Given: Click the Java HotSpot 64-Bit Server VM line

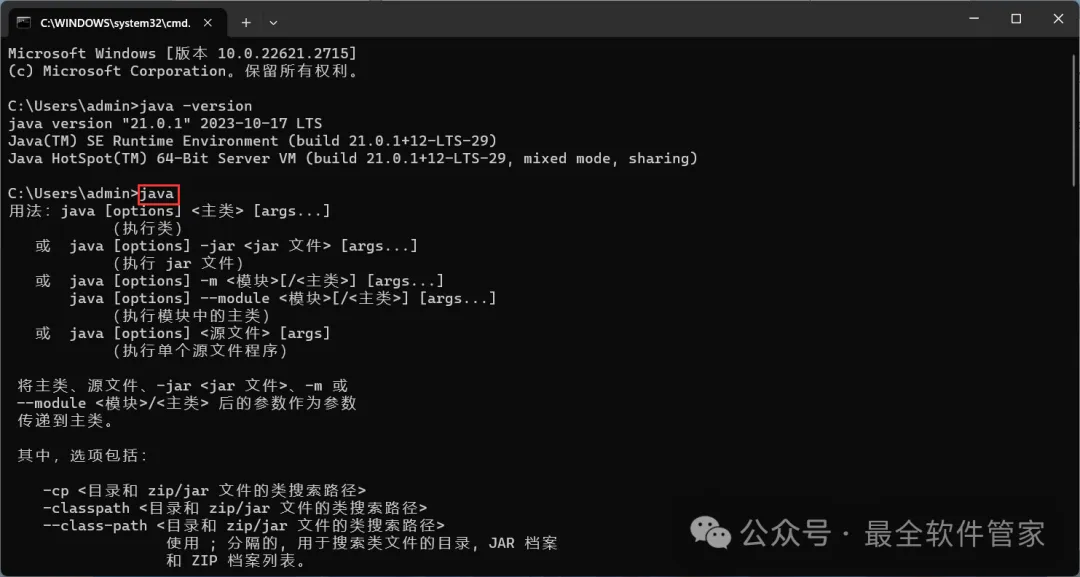Looking at the screenshot, I should point(353,158).
